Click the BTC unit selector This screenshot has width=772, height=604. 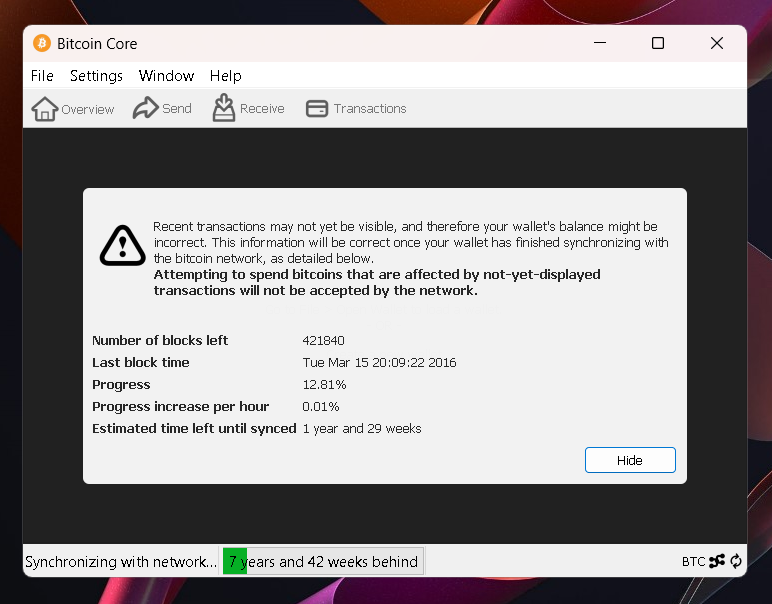693,561
